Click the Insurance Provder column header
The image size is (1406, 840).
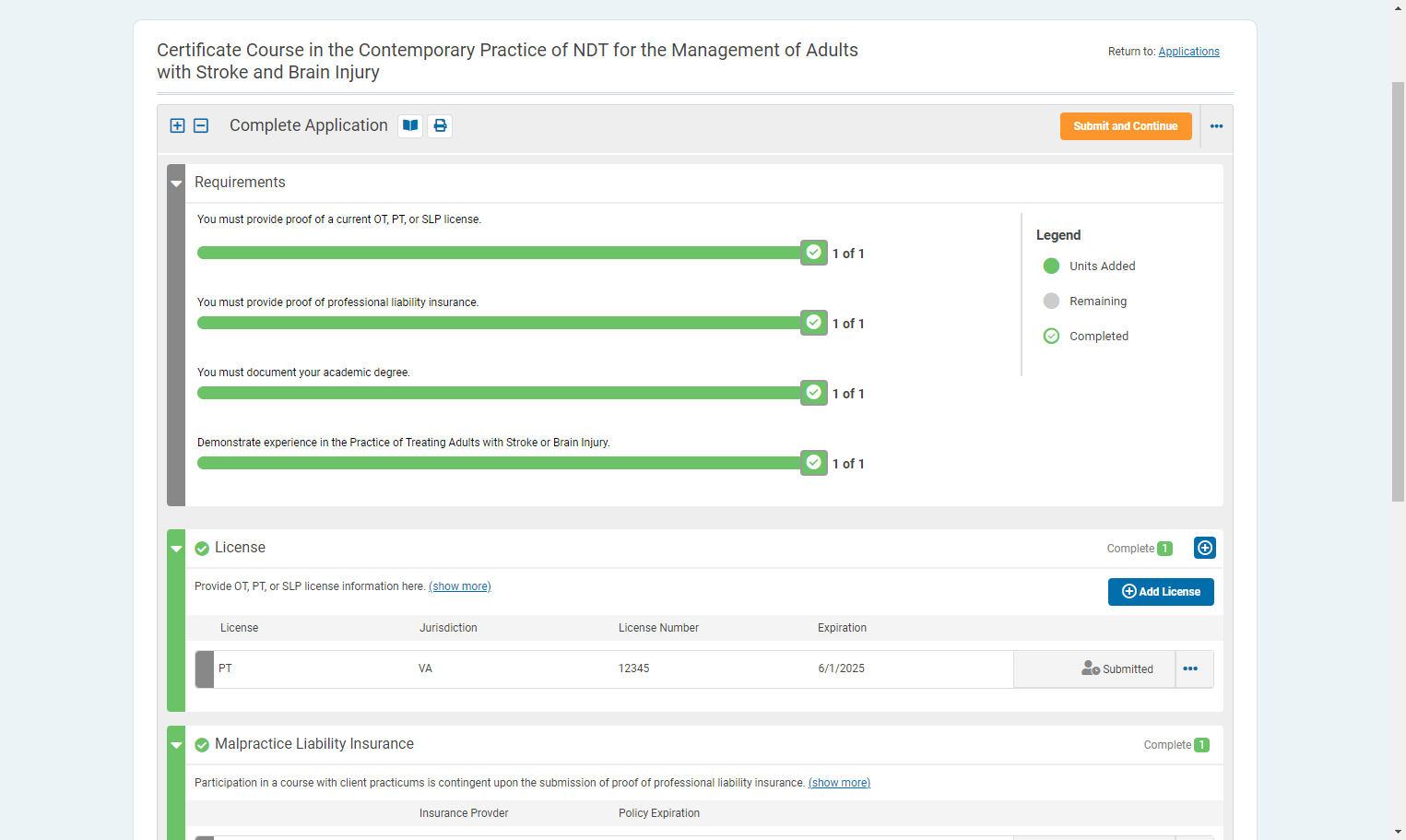[464, 813]
